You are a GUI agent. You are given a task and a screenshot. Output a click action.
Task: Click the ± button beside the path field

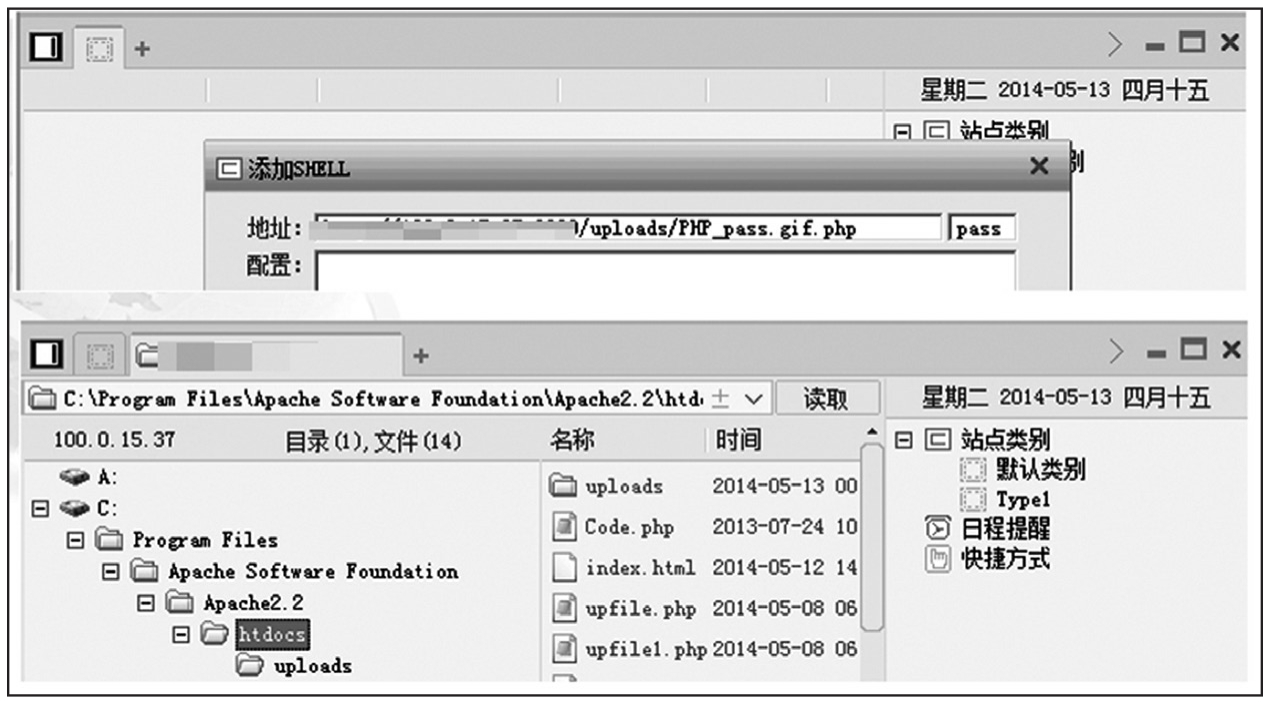719,399
